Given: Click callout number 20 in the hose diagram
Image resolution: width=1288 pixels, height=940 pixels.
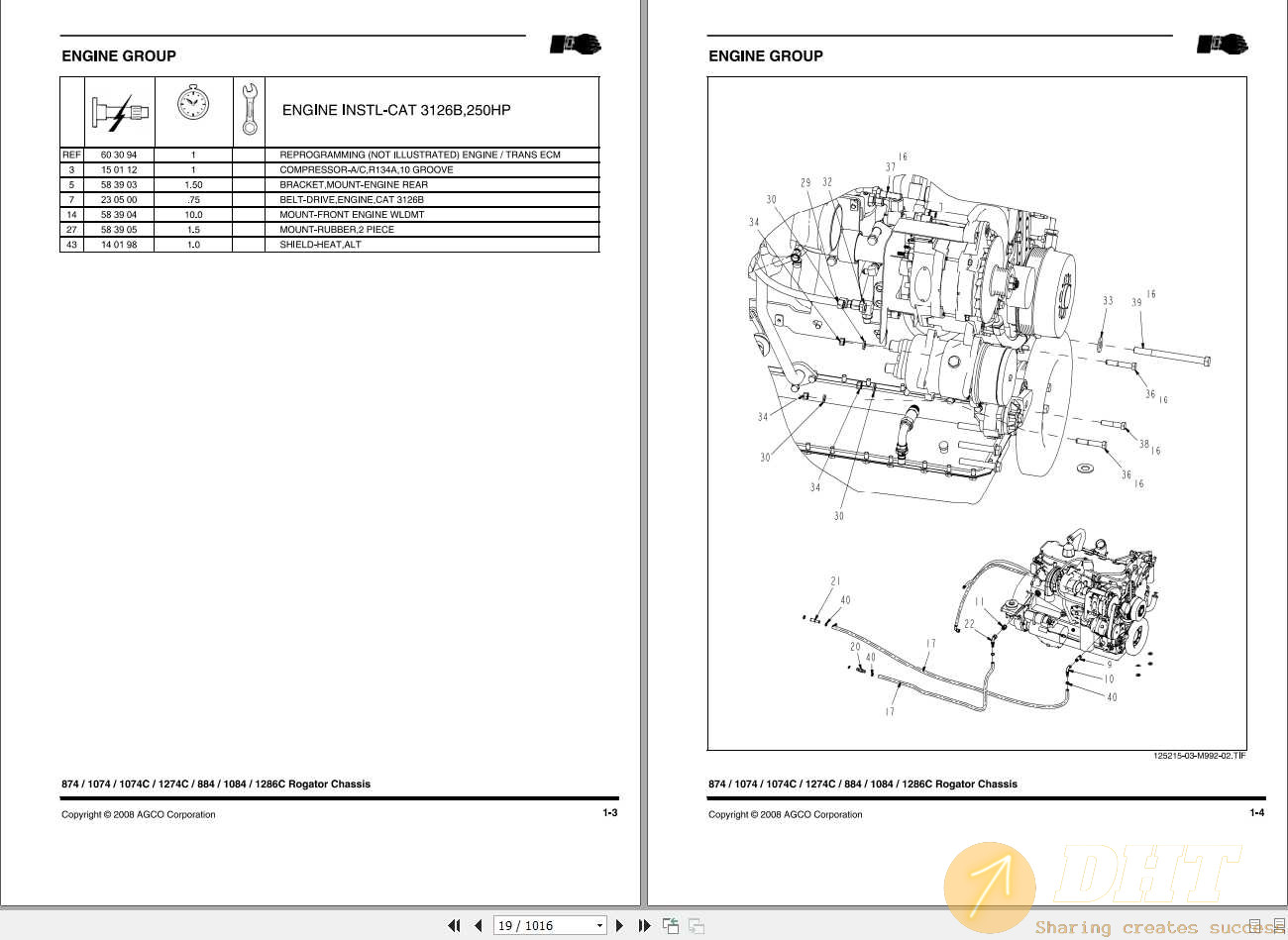Looking at the screenshot, I should click(855, 647).
